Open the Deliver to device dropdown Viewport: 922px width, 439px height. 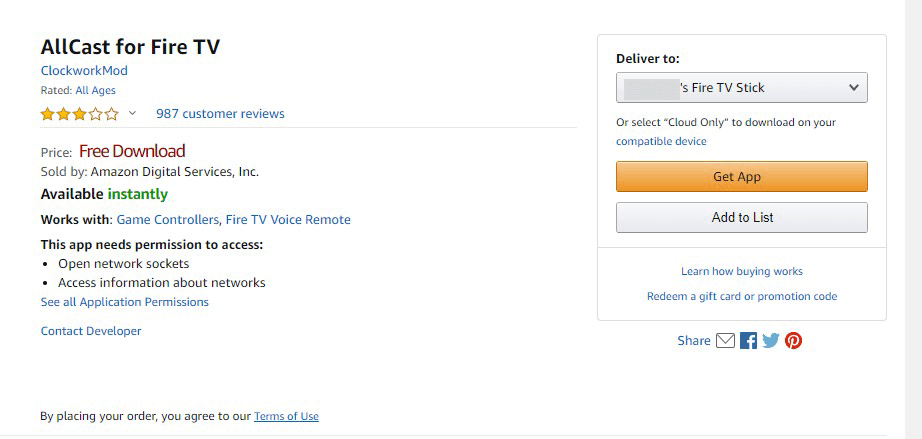point(741,88)
